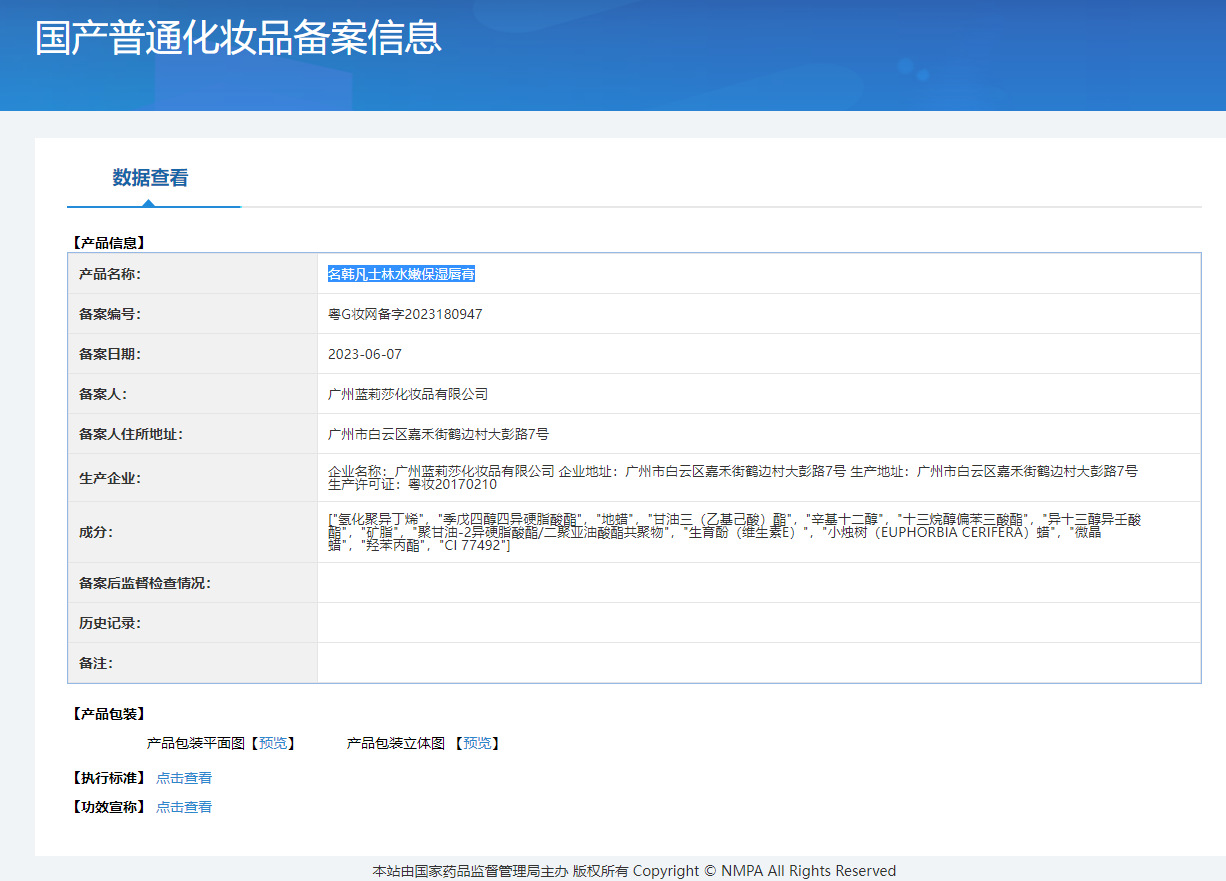The image size is (1226, 881).
Task: Click address value in 备案人住所地址 row
Action: (x=438, y=434)
